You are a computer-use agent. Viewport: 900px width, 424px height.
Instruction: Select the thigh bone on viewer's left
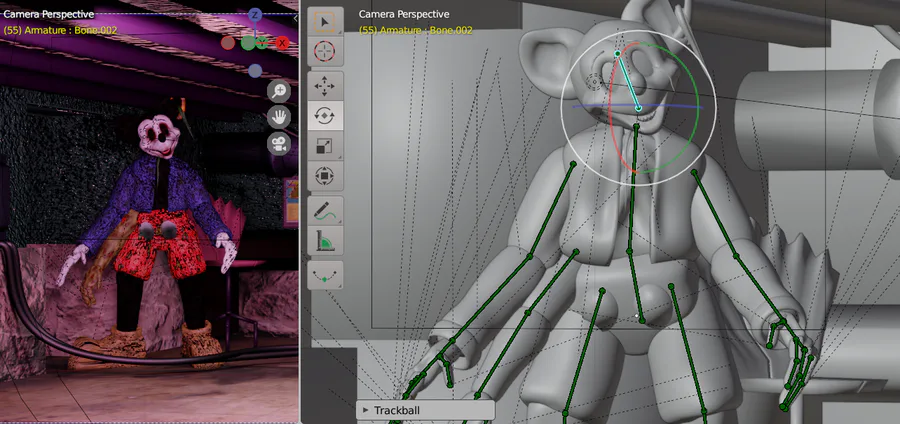[584, 352]
